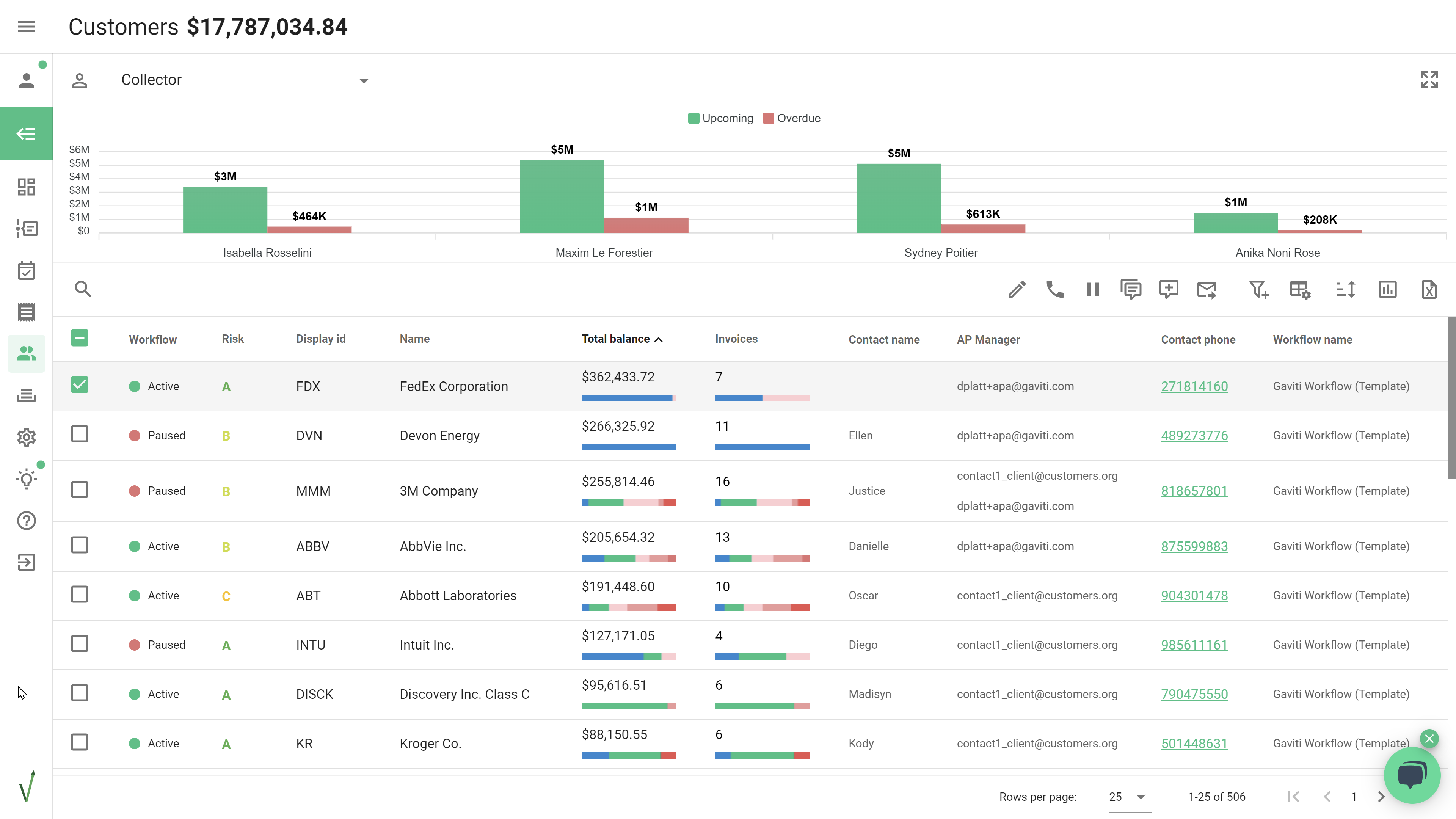Viewport: 1456px width, 819px height.
Task: Click the pencil edit icon in toolbar
Action: coord(1017,289)
